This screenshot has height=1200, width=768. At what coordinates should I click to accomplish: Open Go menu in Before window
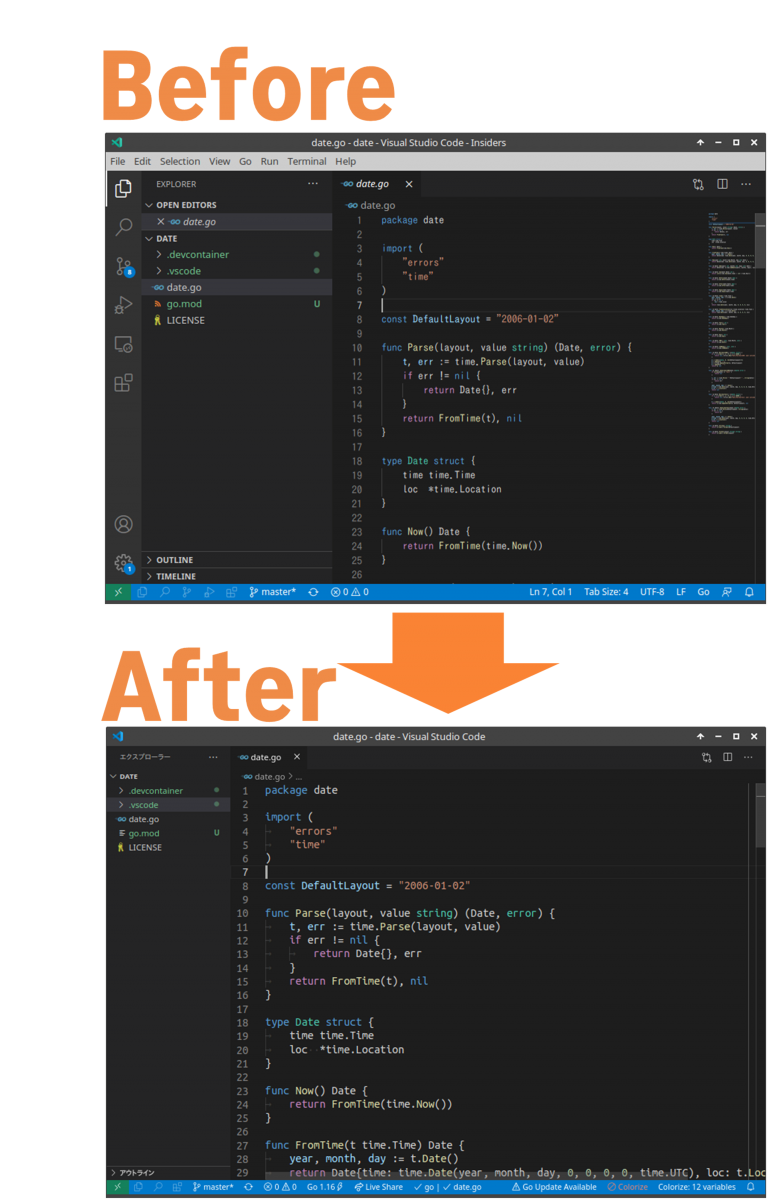click(245, 161)
